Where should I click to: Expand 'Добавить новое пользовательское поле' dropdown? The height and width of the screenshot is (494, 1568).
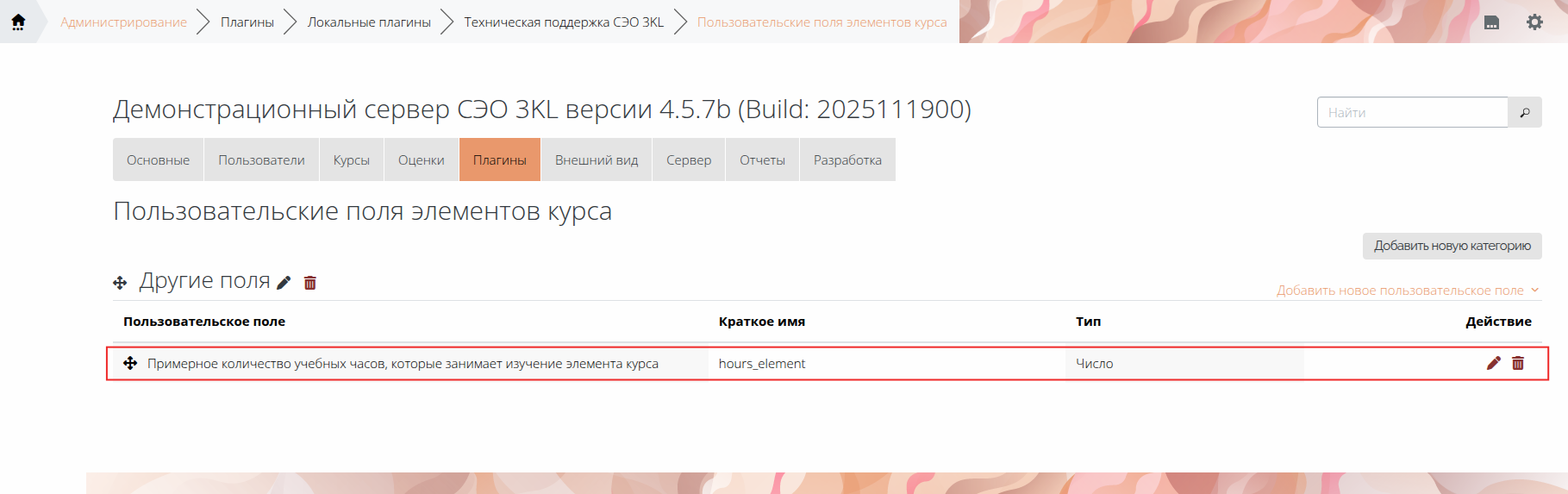[1407, 291]
